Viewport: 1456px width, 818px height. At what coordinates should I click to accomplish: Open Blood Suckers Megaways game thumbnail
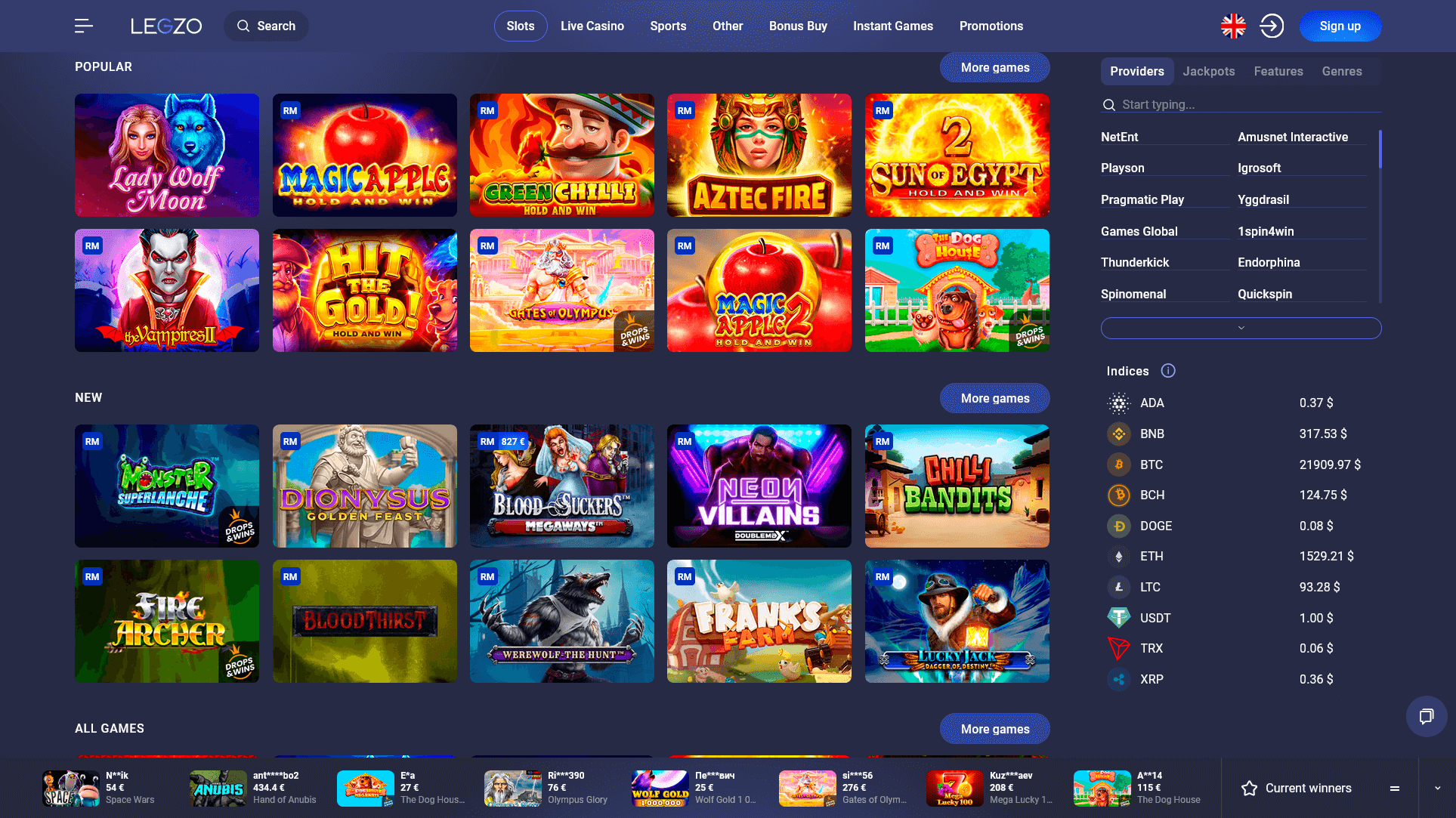[x=562, y=486]
